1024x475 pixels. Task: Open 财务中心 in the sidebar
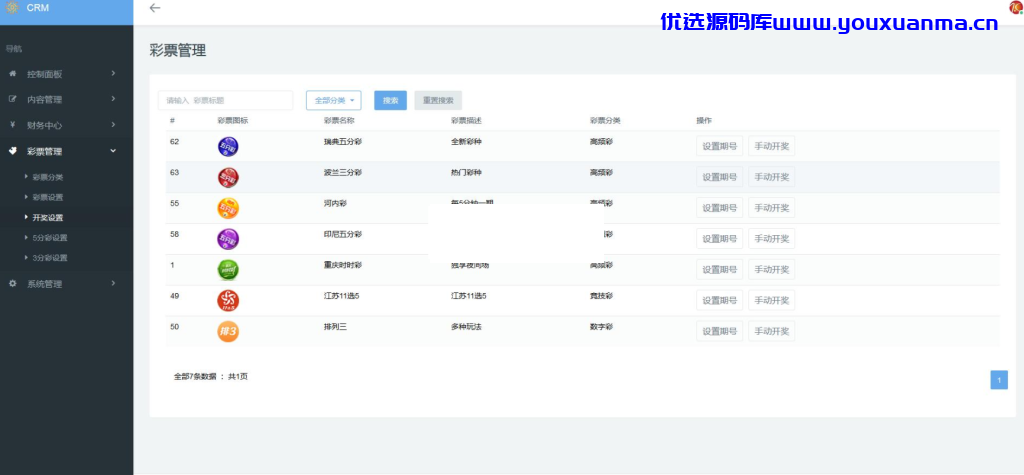44,125
